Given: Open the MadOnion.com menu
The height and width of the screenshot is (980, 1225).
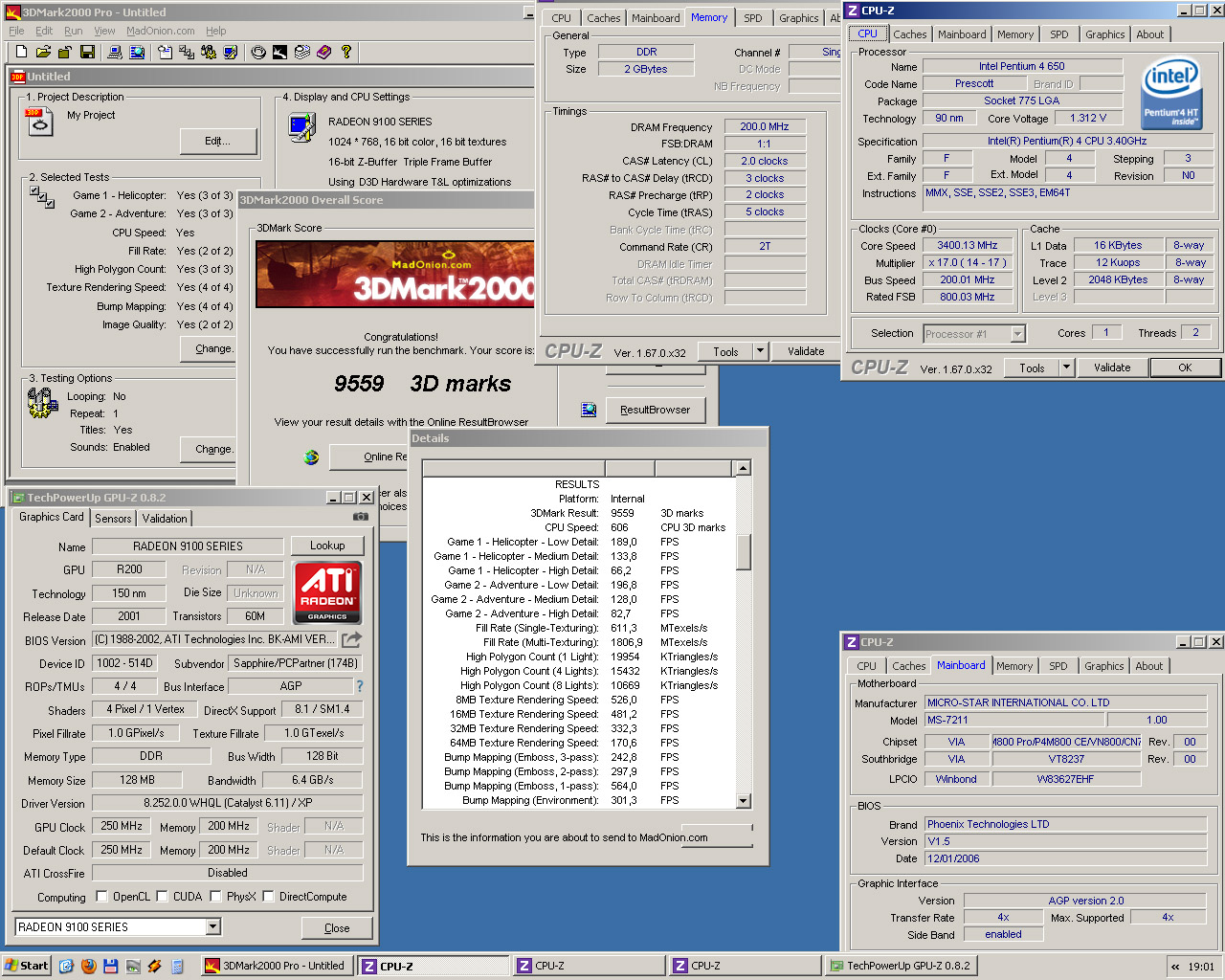Looking at the screenshot, I should (x=161, y=31).
